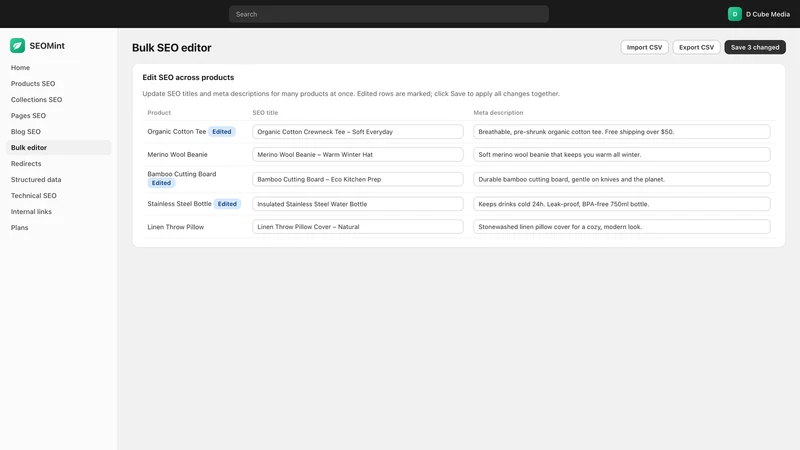Click the Product column header
Viewport: 800px width, 450px height.
[x=159, y=113]
